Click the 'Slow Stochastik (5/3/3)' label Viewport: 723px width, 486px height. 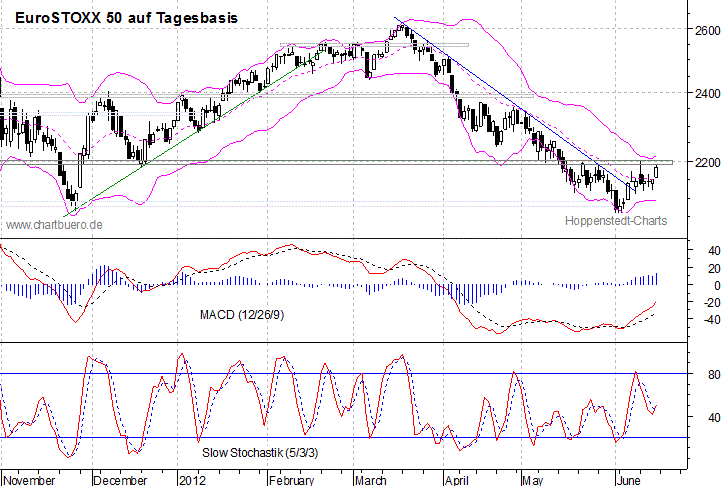(x=260, y=453)
